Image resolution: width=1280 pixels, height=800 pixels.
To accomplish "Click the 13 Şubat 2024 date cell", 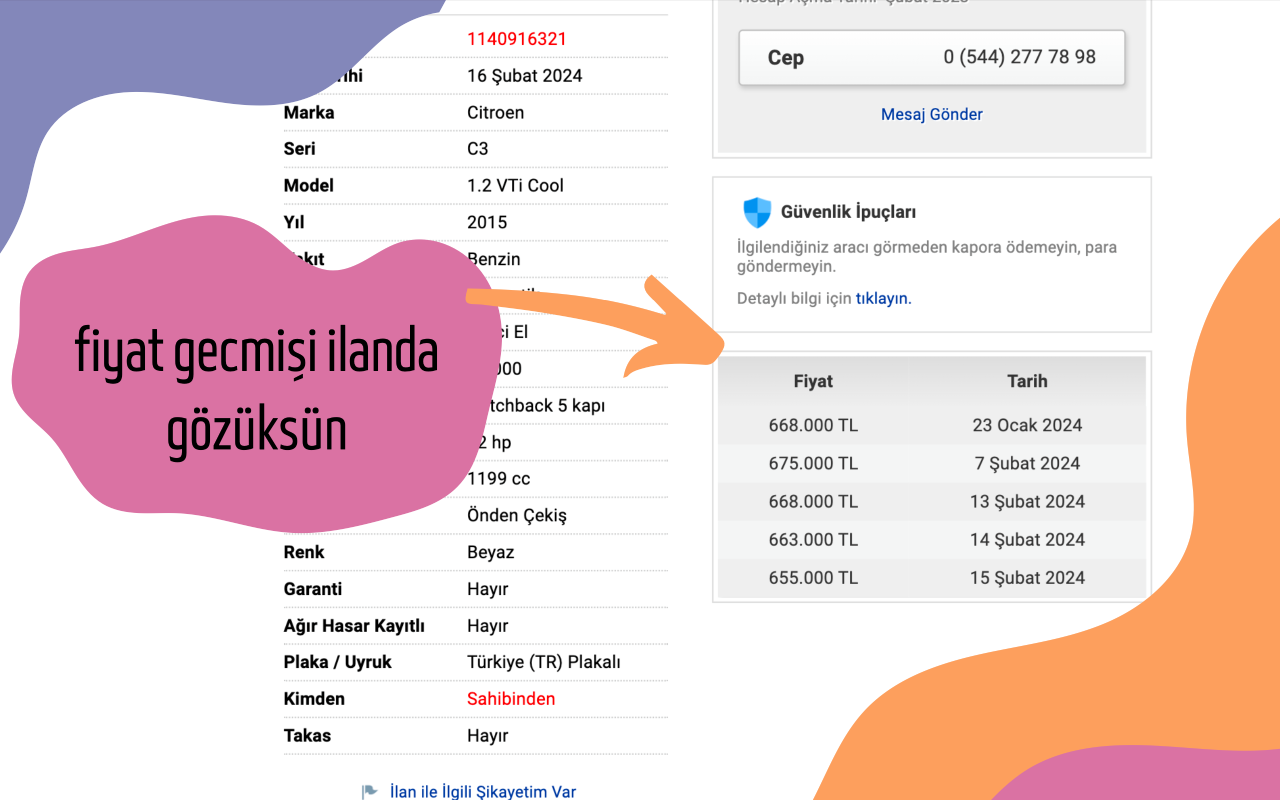I will (x=1028, y=501).
